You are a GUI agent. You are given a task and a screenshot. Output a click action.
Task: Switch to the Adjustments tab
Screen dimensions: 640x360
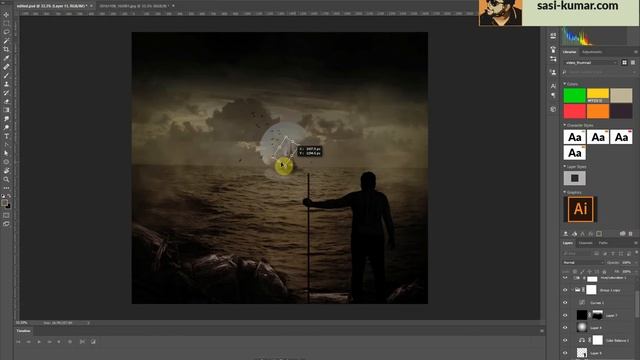pos(592,52)
